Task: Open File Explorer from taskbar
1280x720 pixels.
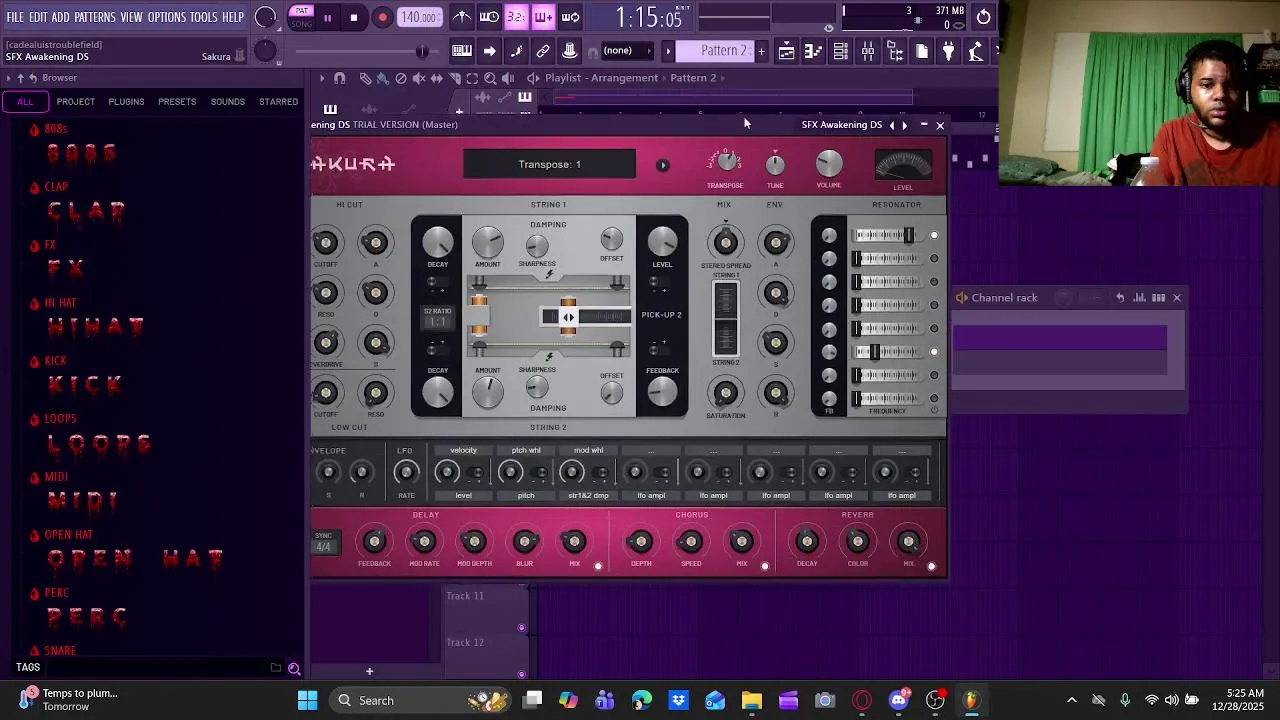Action: 751,700
